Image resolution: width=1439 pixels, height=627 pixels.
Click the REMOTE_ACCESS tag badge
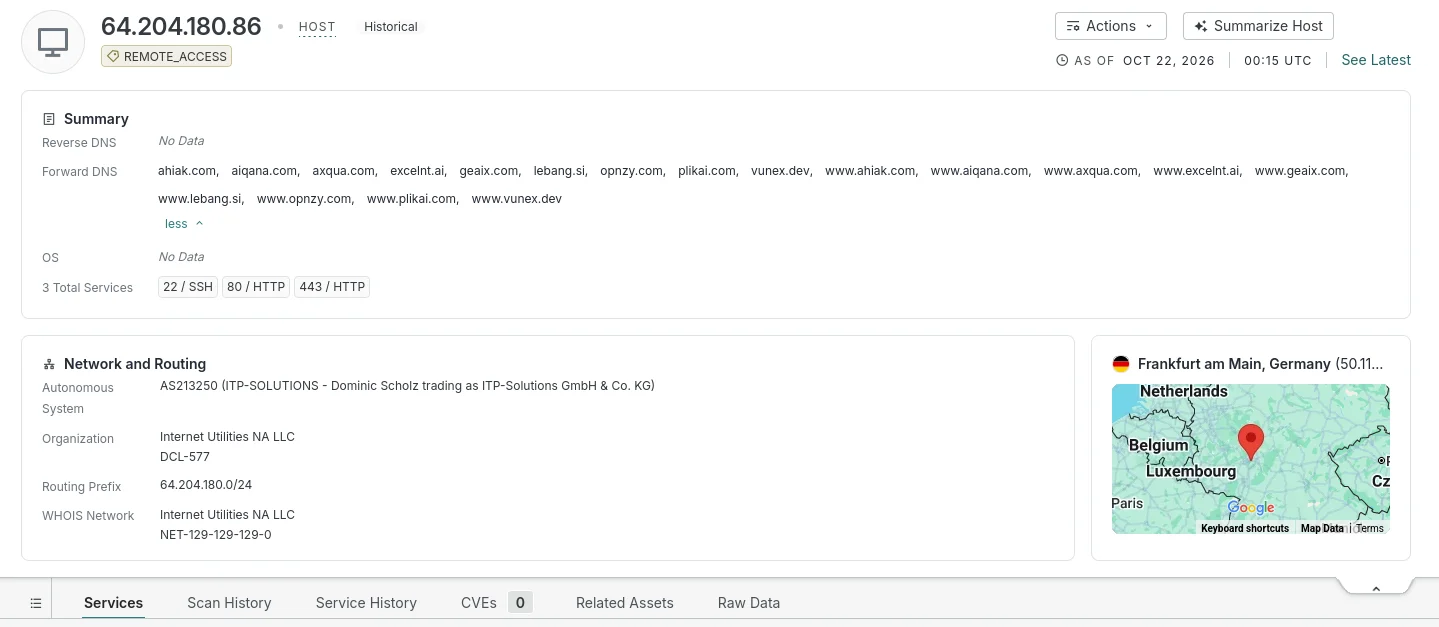166,57
